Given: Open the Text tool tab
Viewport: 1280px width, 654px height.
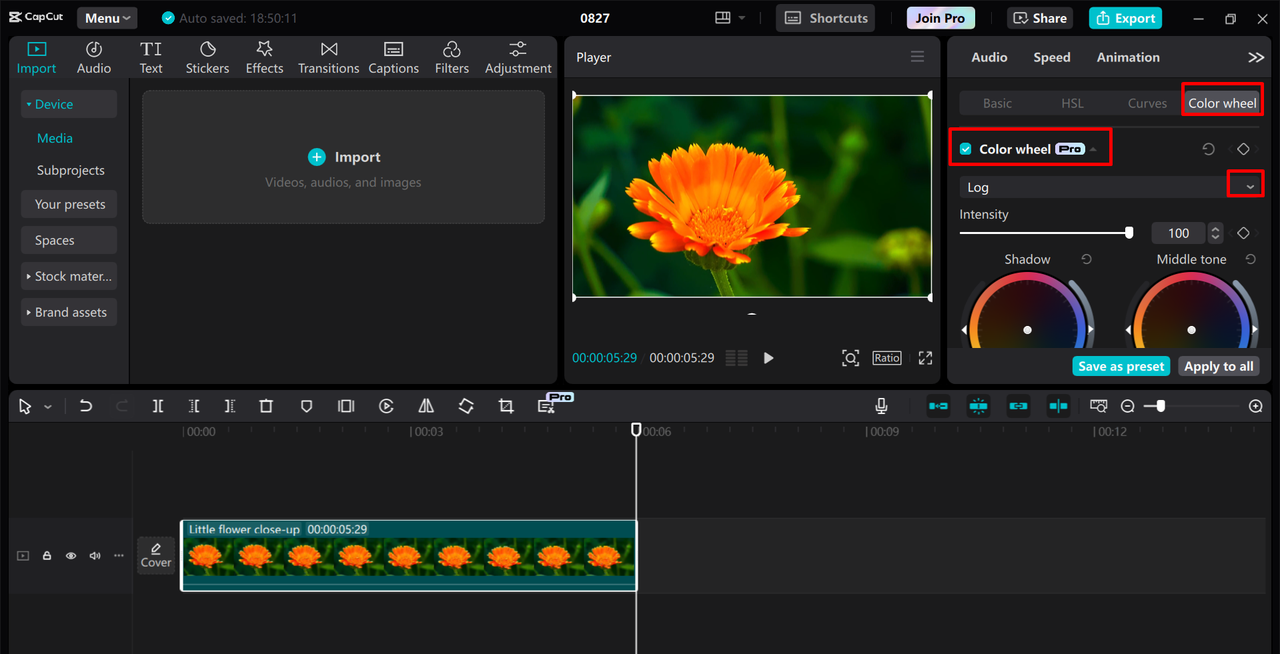Looking at the screenshot, I should tap(151, 58).
